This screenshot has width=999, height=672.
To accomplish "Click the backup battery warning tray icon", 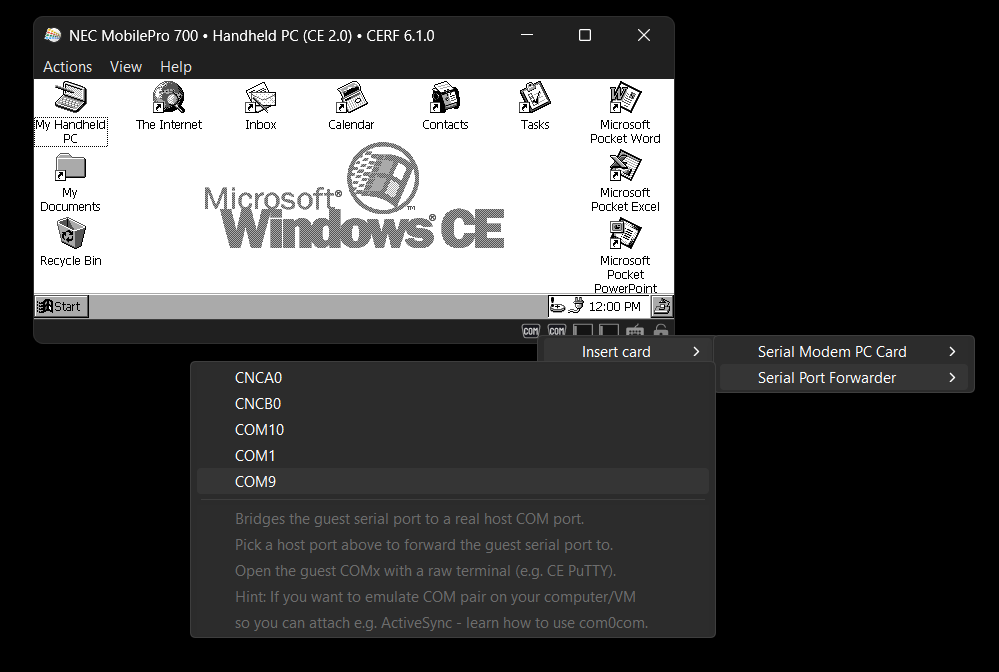I will pyautogui.click(x=557, y=306).
